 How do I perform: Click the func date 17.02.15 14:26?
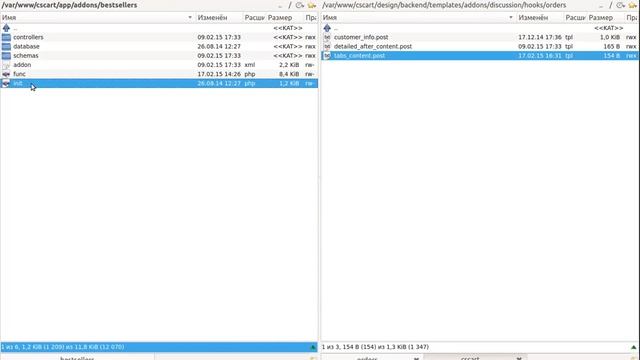(219, 74)
